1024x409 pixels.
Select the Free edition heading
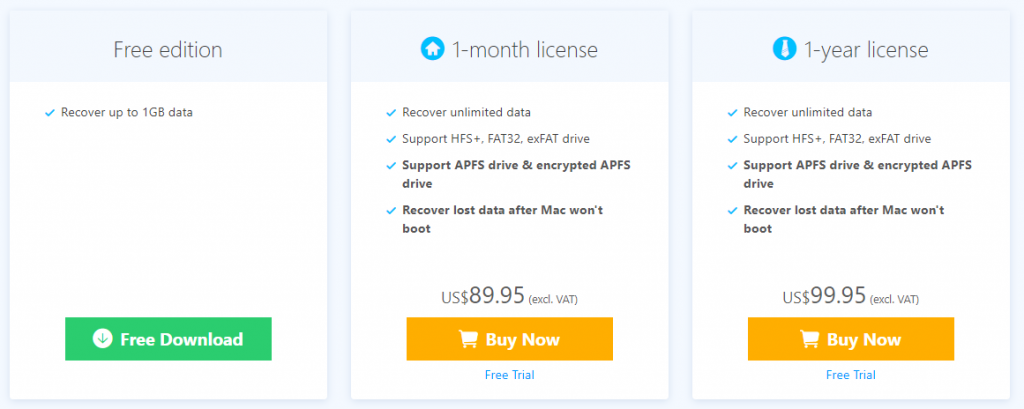tap(168, 50)
